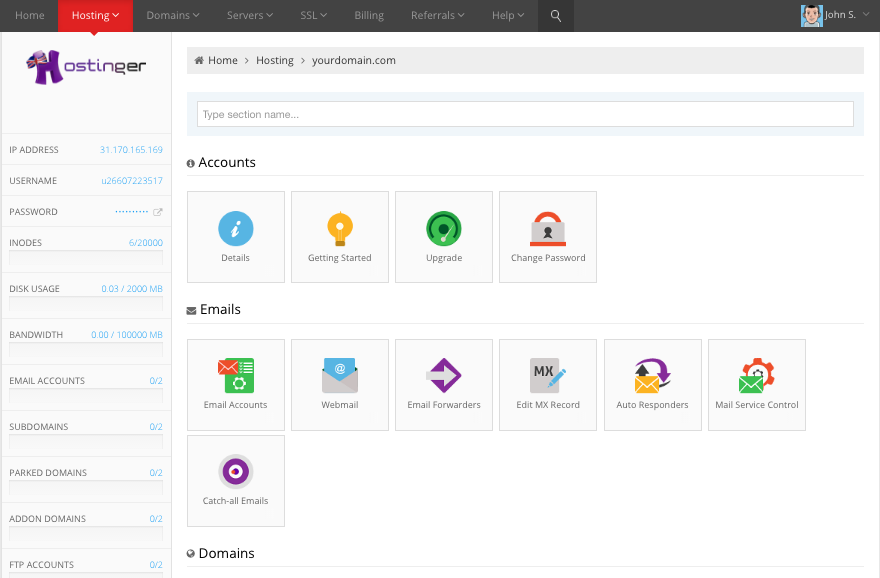Open Auto Responders tile
The width and height of the screenshot is (880, 578).
pos(653,385)
